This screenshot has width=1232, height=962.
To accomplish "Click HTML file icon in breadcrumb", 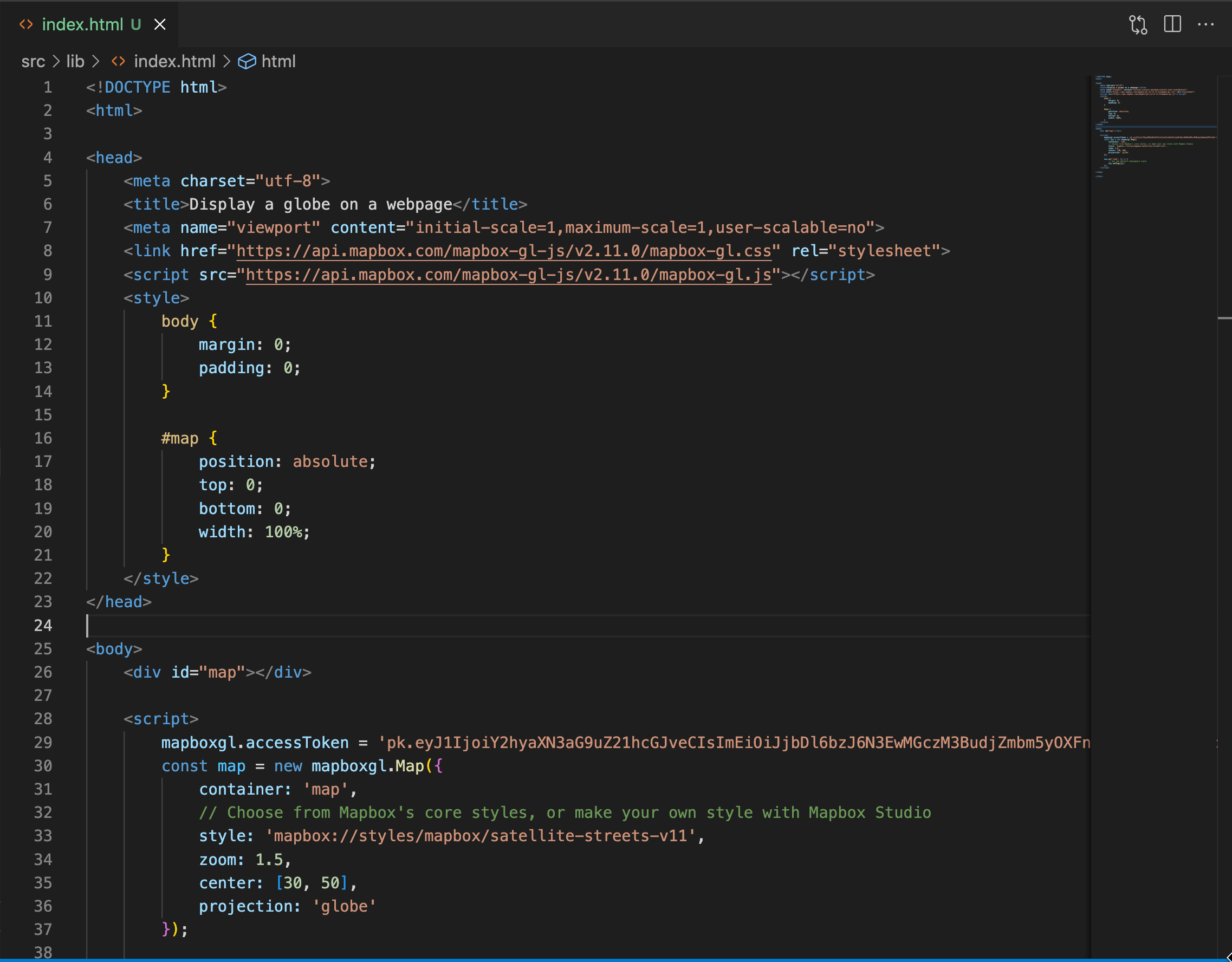I will pos(119,61).
